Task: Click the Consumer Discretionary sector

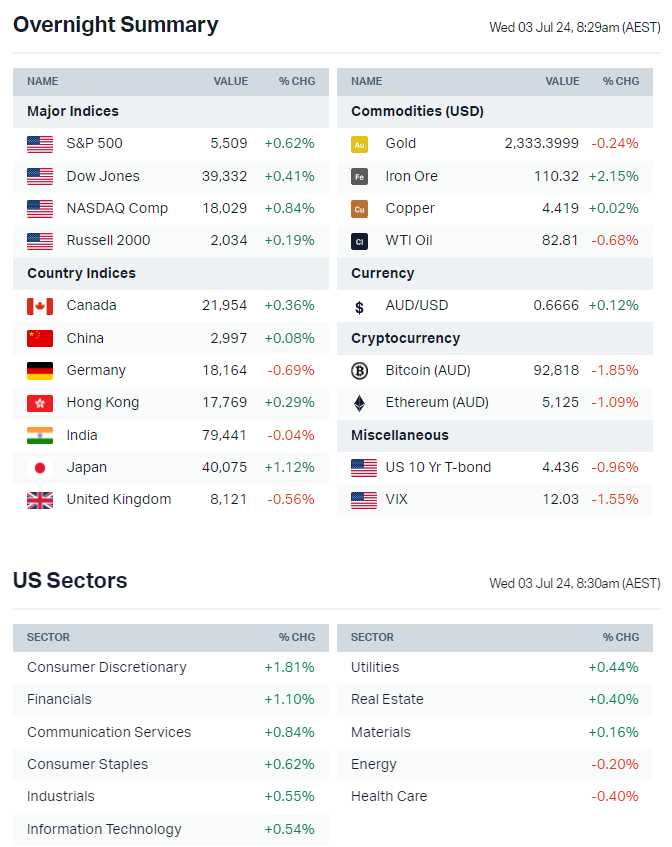Action: pos(106,667)
